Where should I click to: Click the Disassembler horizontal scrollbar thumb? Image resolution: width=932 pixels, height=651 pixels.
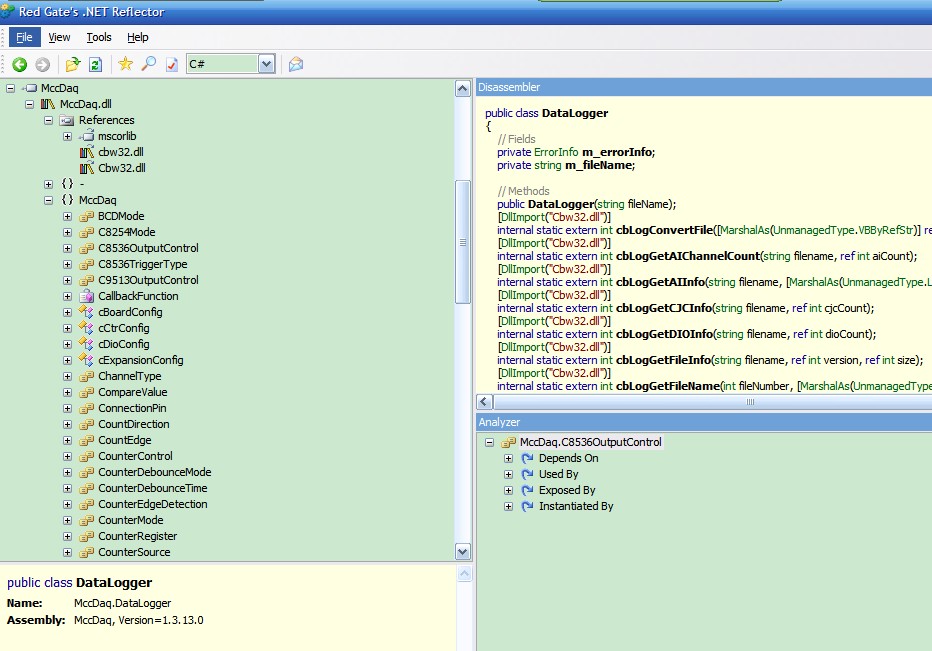pos(713,402)
